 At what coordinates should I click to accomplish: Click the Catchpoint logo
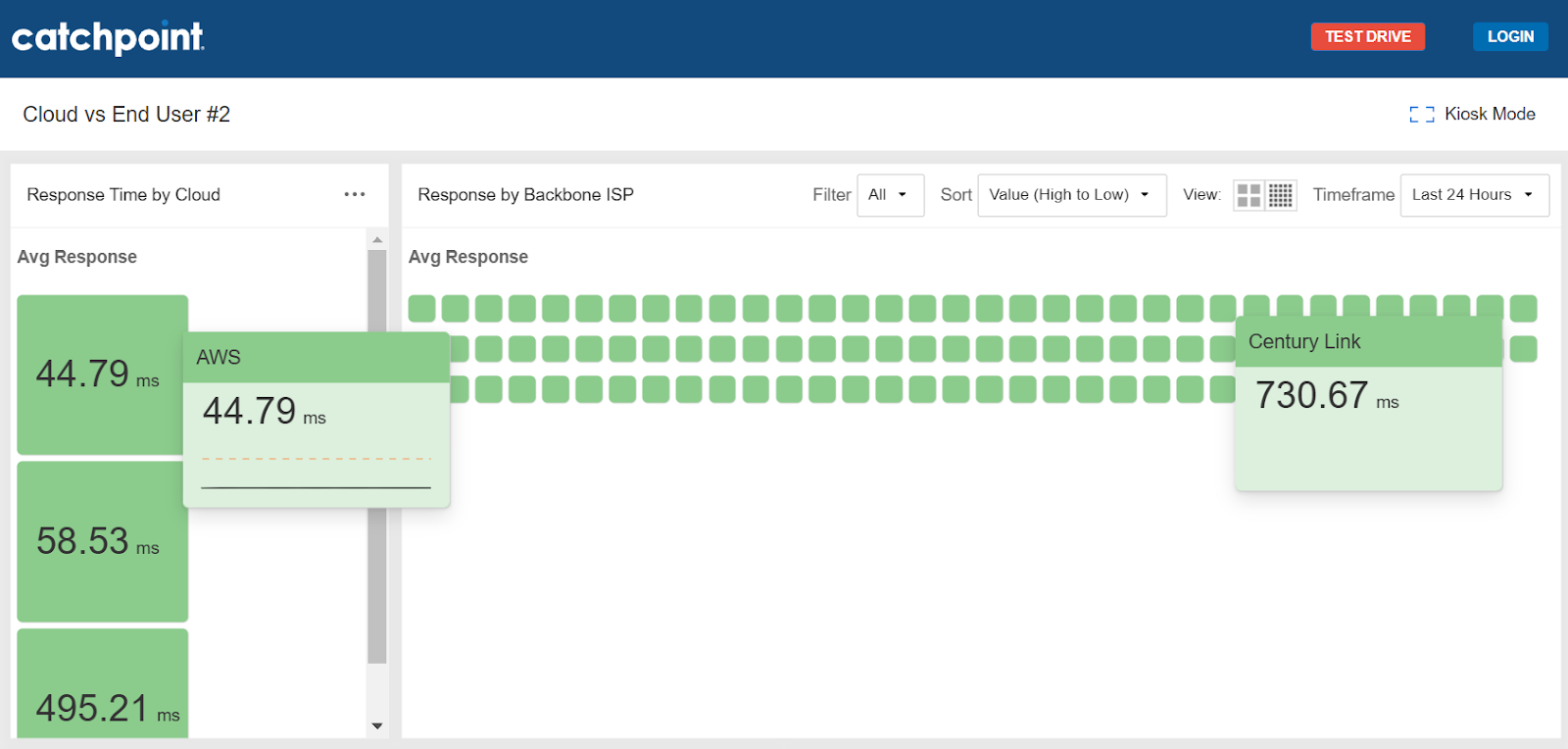(108, 37)
